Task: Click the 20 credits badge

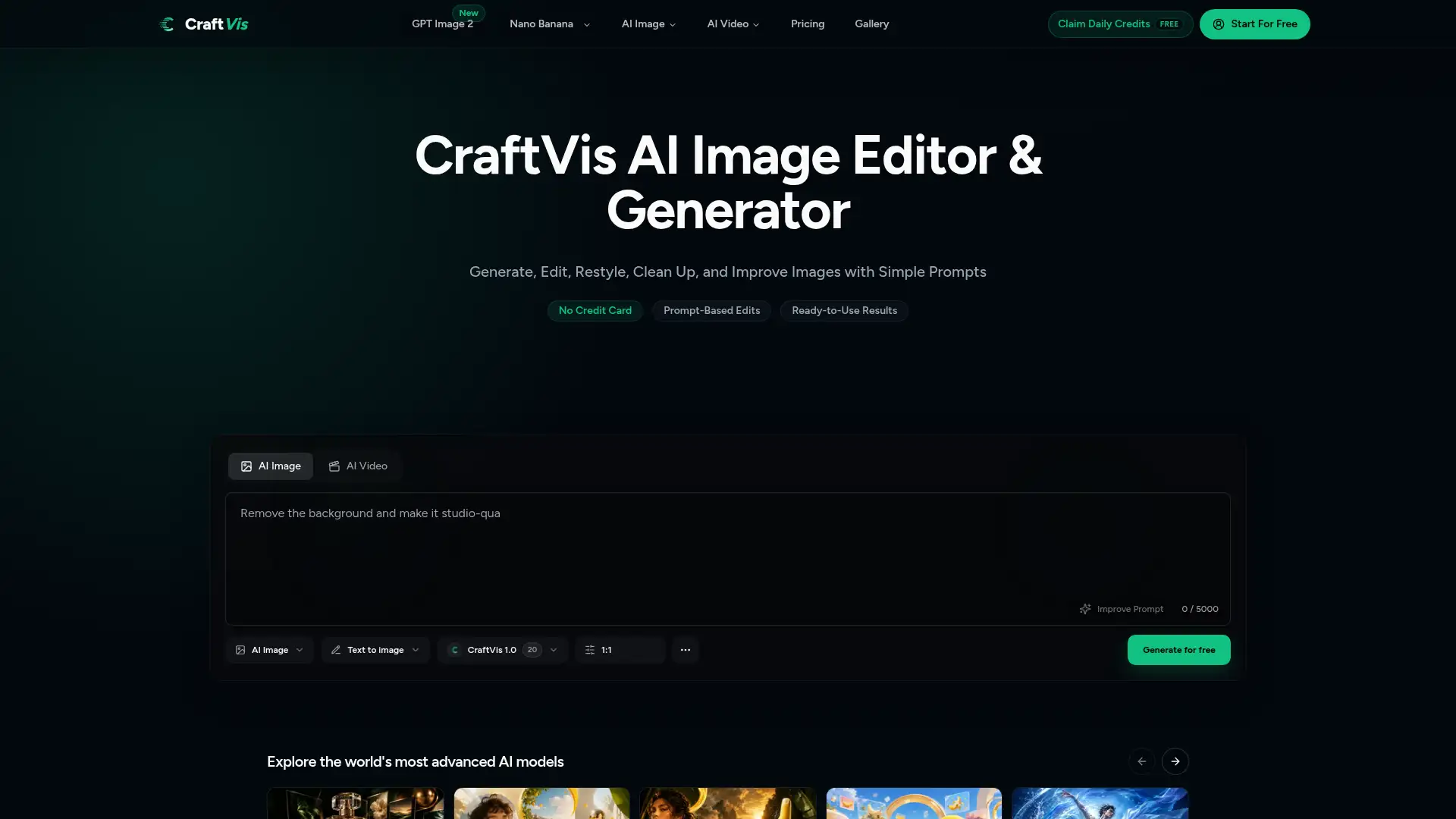Action: pos(532,650)
